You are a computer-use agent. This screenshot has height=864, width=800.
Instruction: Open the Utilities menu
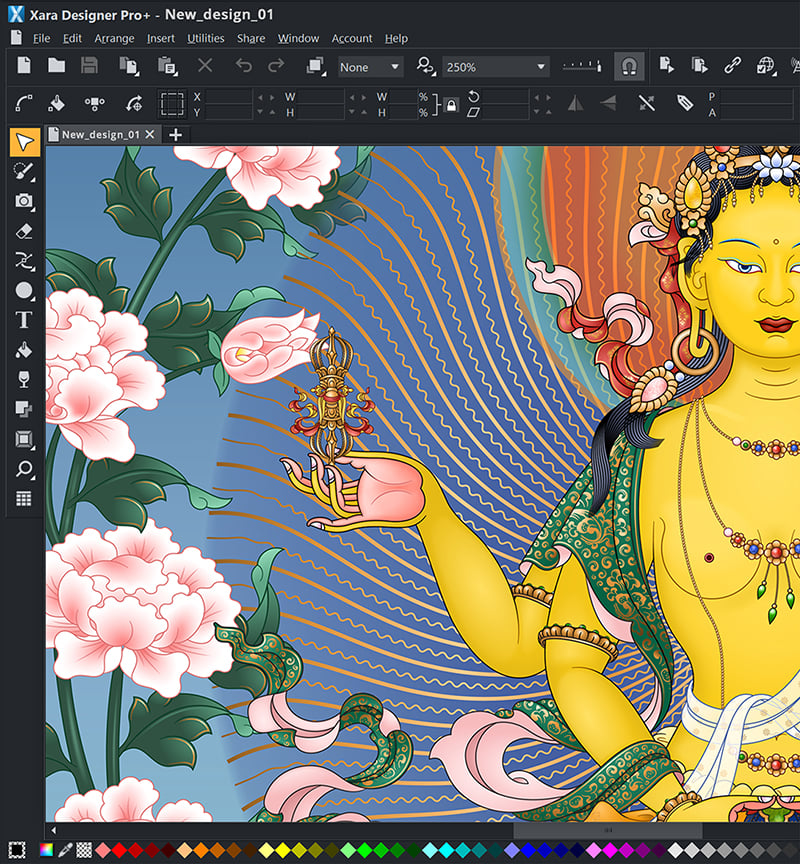coord(205,38)
